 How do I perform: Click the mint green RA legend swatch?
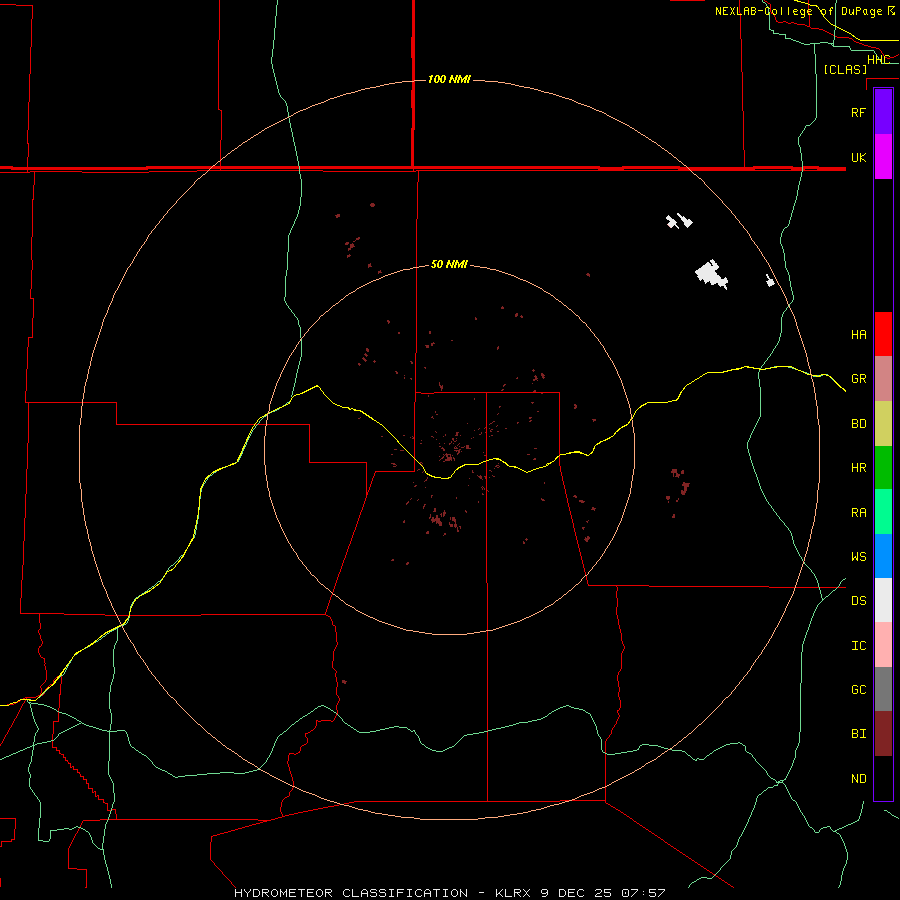point(883,512)
